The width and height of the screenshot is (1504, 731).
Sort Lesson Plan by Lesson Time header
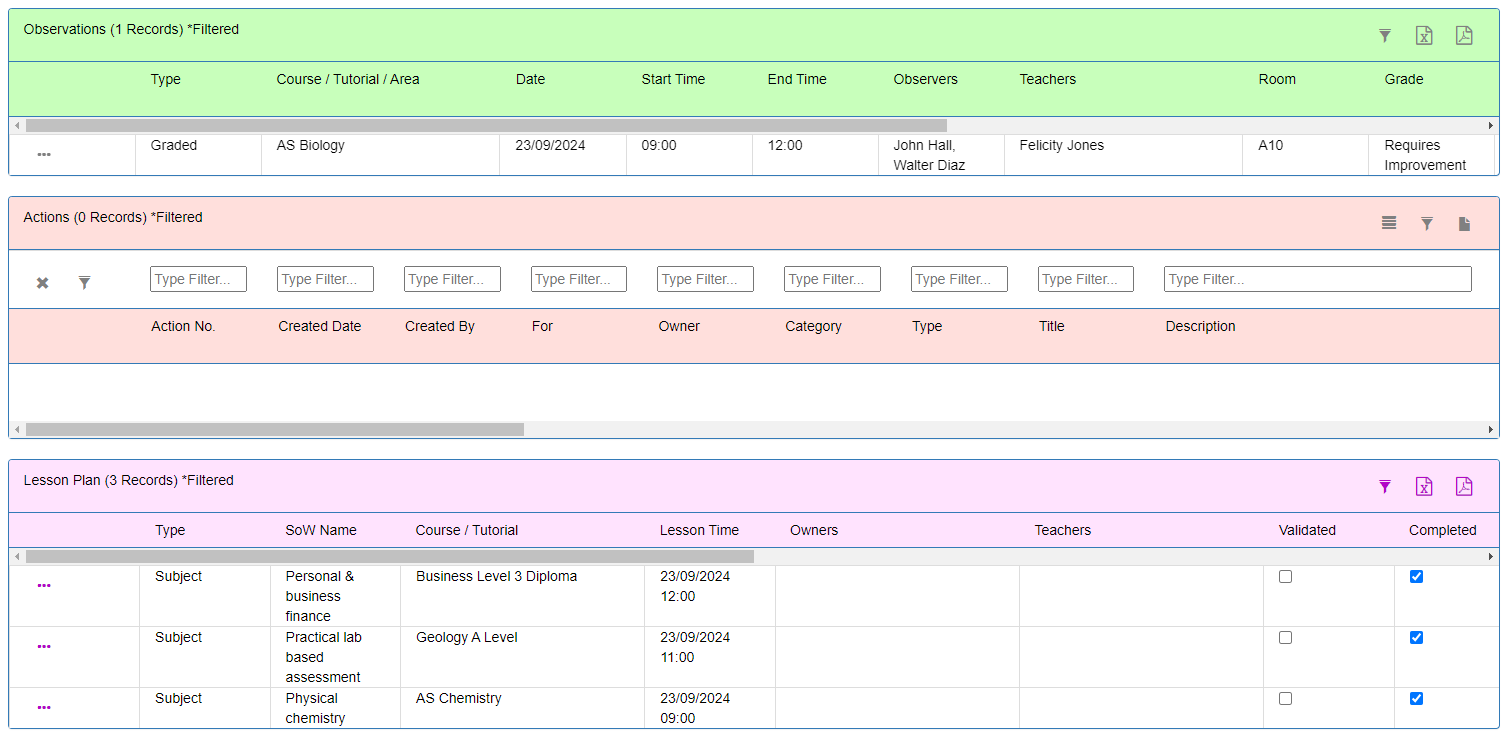tap(699, 530)
